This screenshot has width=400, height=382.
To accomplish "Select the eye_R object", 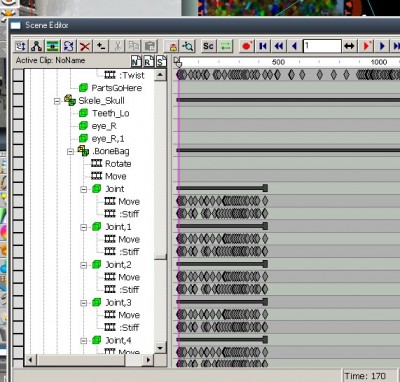I will (x=104, y=126).
